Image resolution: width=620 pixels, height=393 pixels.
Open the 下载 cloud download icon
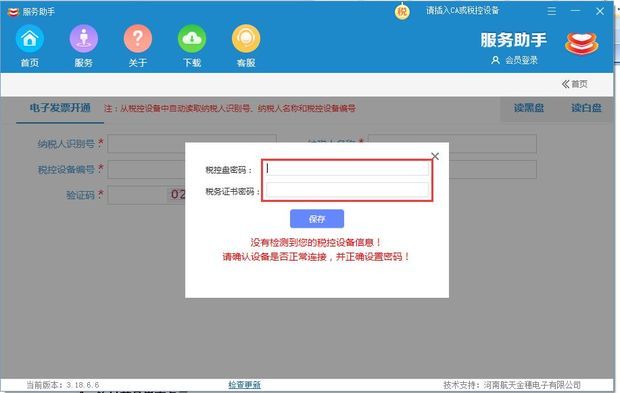coord(192,39)
